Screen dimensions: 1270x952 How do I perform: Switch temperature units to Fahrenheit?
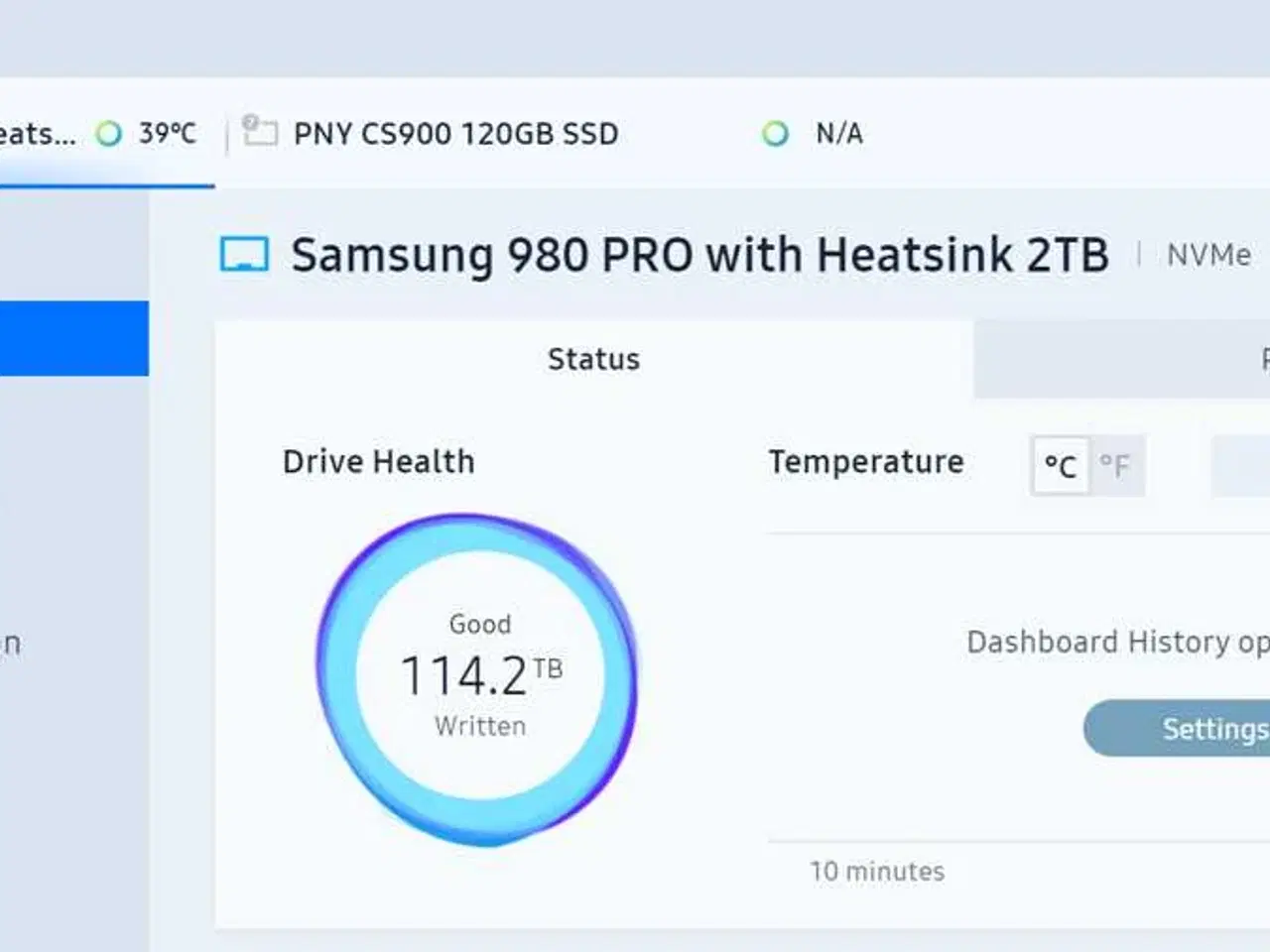(x=1117, y=465)
